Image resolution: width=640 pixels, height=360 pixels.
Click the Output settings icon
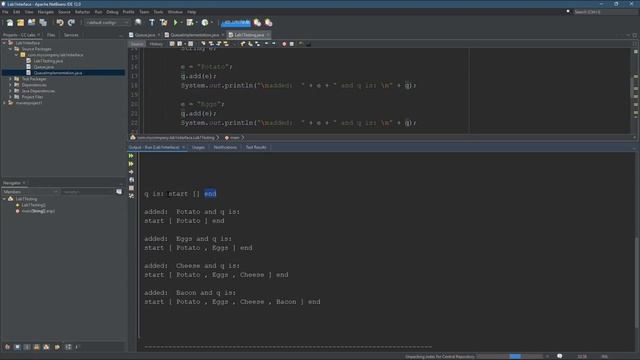tap(131, 196)
